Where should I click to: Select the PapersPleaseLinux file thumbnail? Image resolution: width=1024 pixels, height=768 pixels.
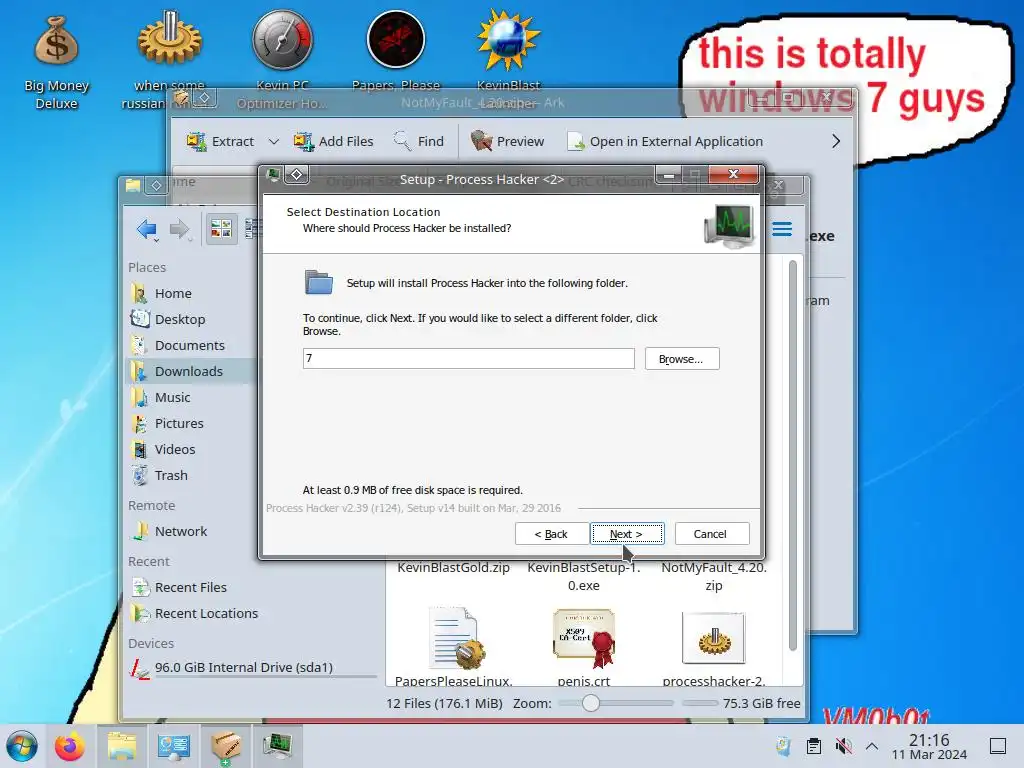click(x=455, y=639)
